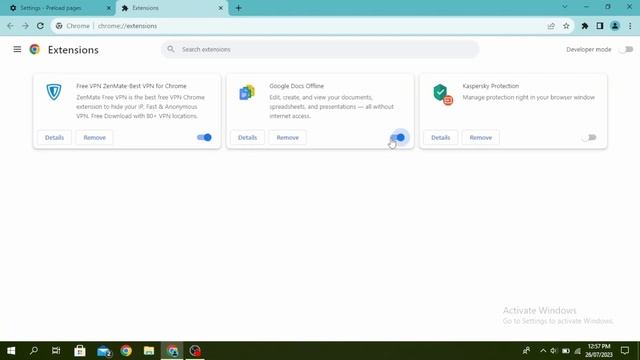Open the browser side panel
The image size is (640, 360).
coord(600,26)
